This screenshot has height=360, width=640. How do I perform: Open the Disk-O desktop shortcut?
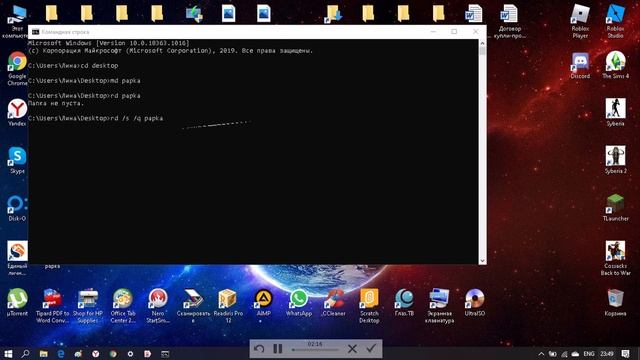coord(17,208)
